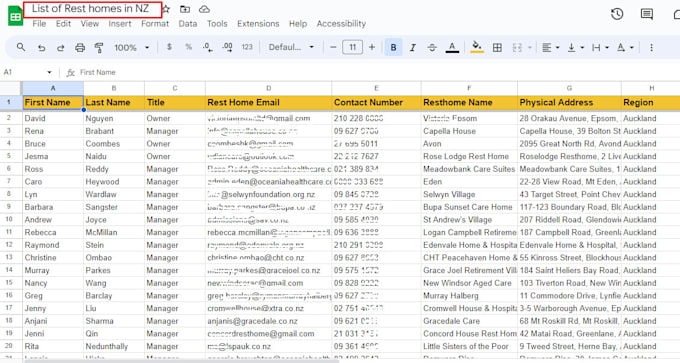Image resolution: width=680 pixels, height=363 pixels.
Task: Toggle bold formatting
Action: tap(393, 47)
